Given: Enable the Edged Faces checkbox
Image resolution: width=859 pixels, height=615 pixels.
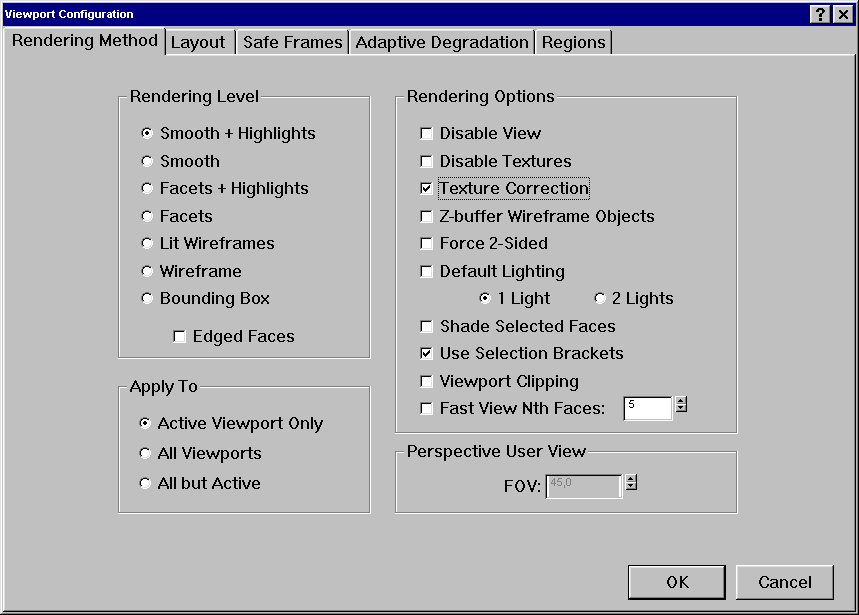Looking at the screenshot, I should point(180,337).
